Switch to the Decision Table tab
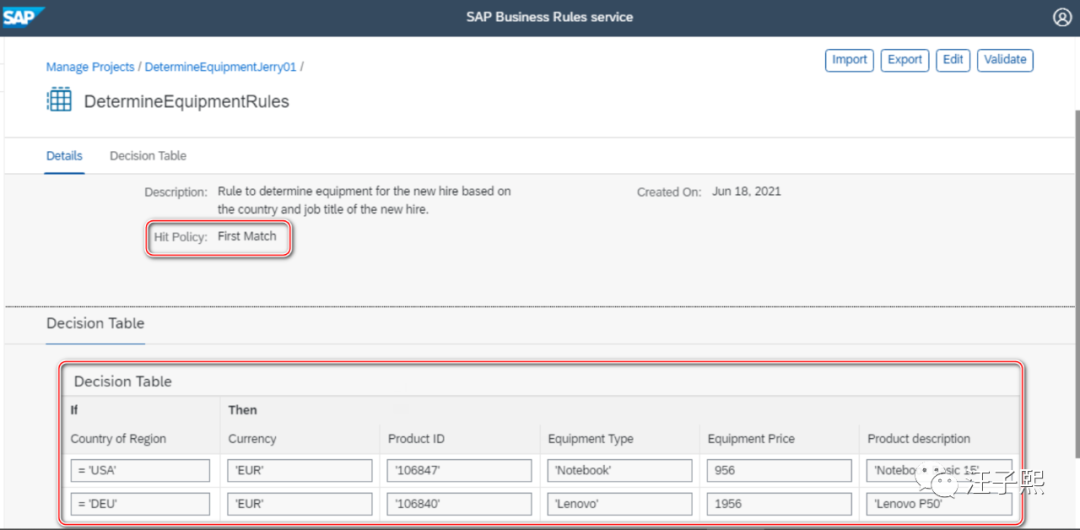The width and height of the screenshot is (1080, 530). [x=148, y=156]
